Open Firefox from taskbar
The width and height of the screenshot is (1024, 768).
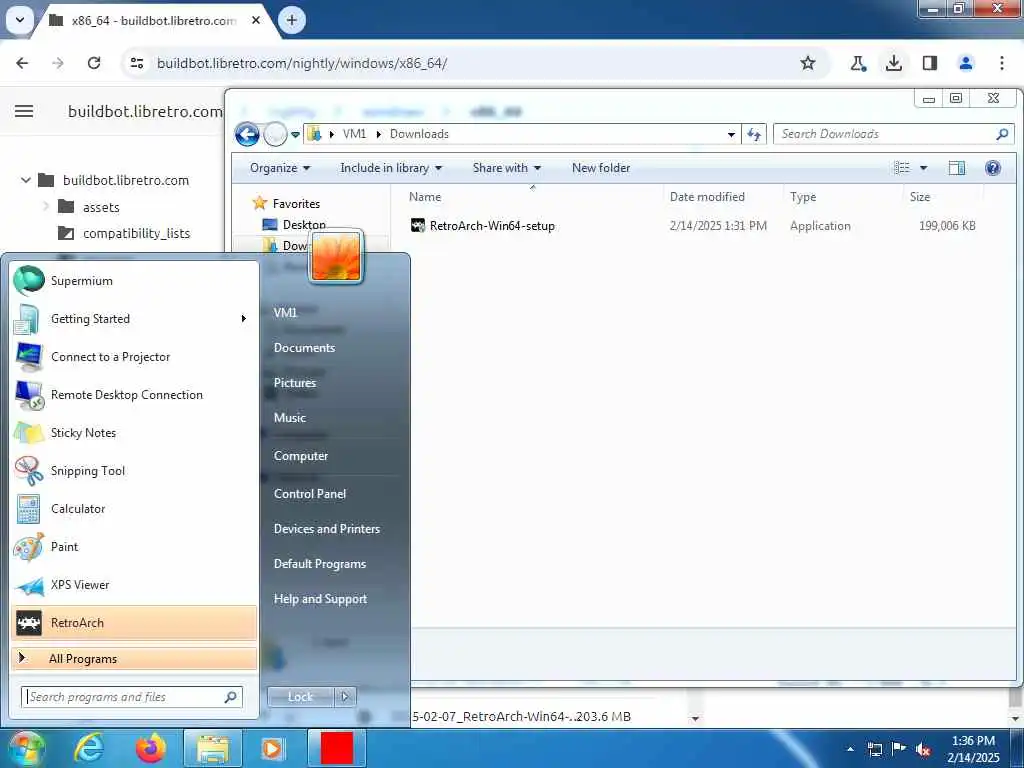click(x=151, y=749)
